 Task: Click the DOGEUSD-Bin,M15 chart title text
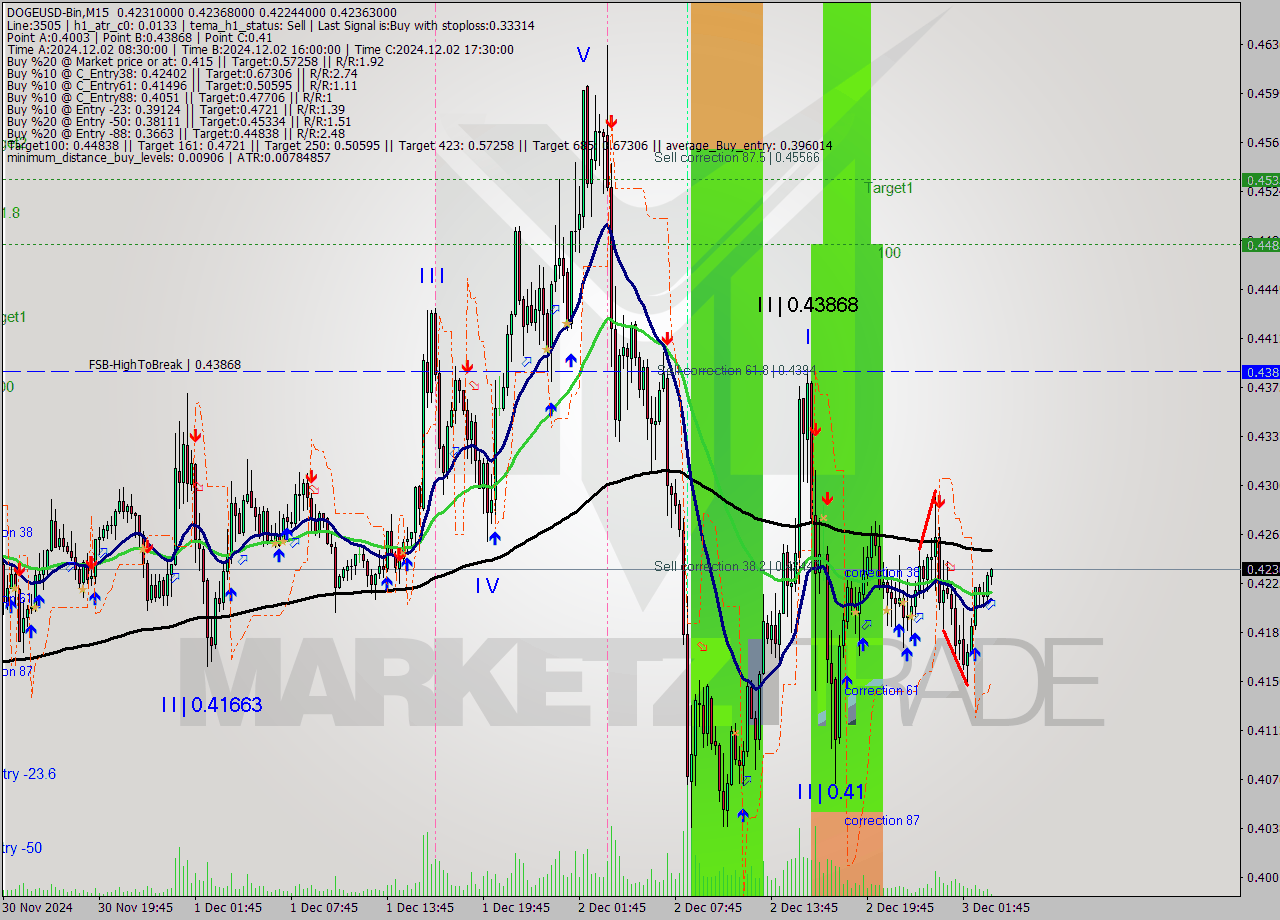pos(56,12)
